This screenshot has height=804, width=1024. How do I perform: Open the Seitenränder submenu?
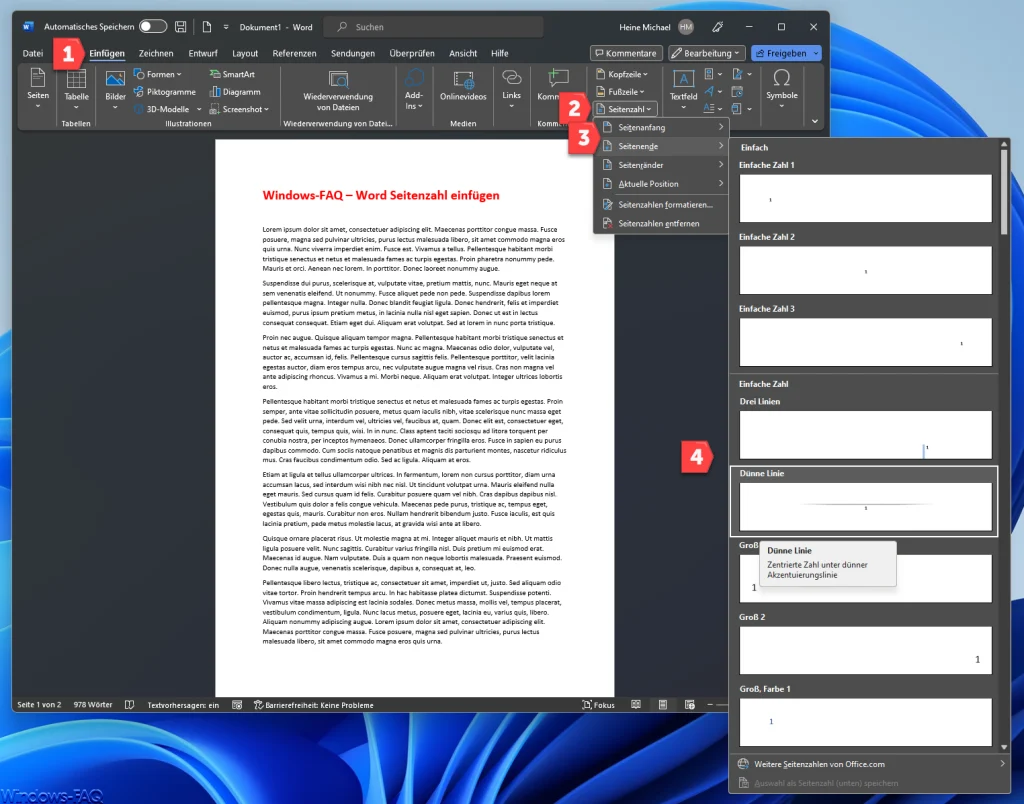[x=663, y=165]
